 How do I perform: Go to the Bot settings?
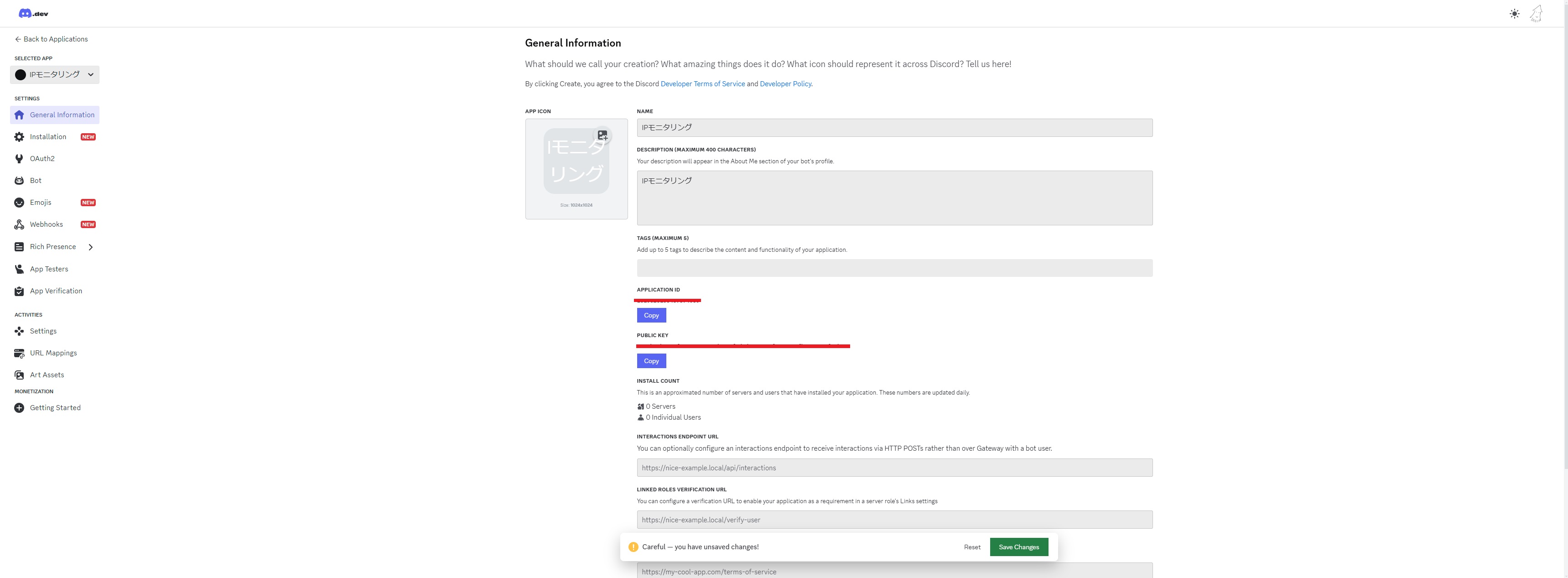pos(36,181)
